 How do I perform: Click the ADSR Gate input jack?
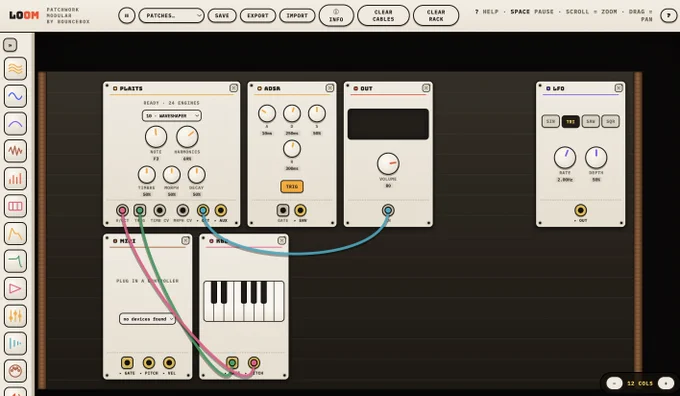click(x=283, y=210)
